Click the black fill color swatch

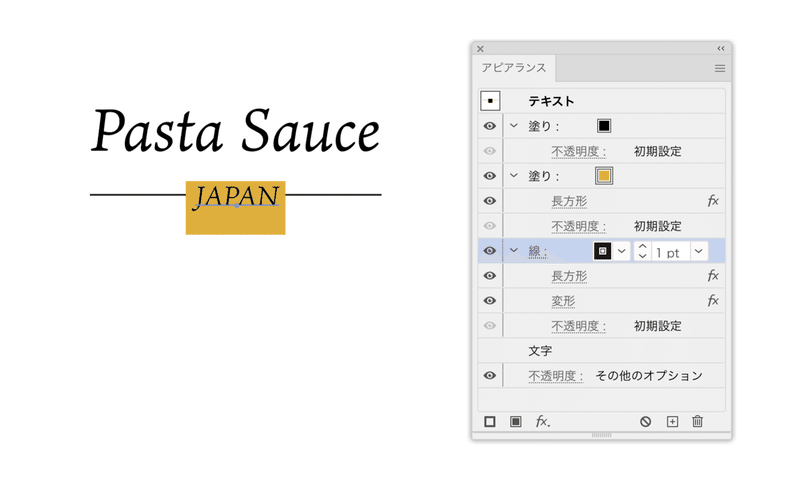604,126
